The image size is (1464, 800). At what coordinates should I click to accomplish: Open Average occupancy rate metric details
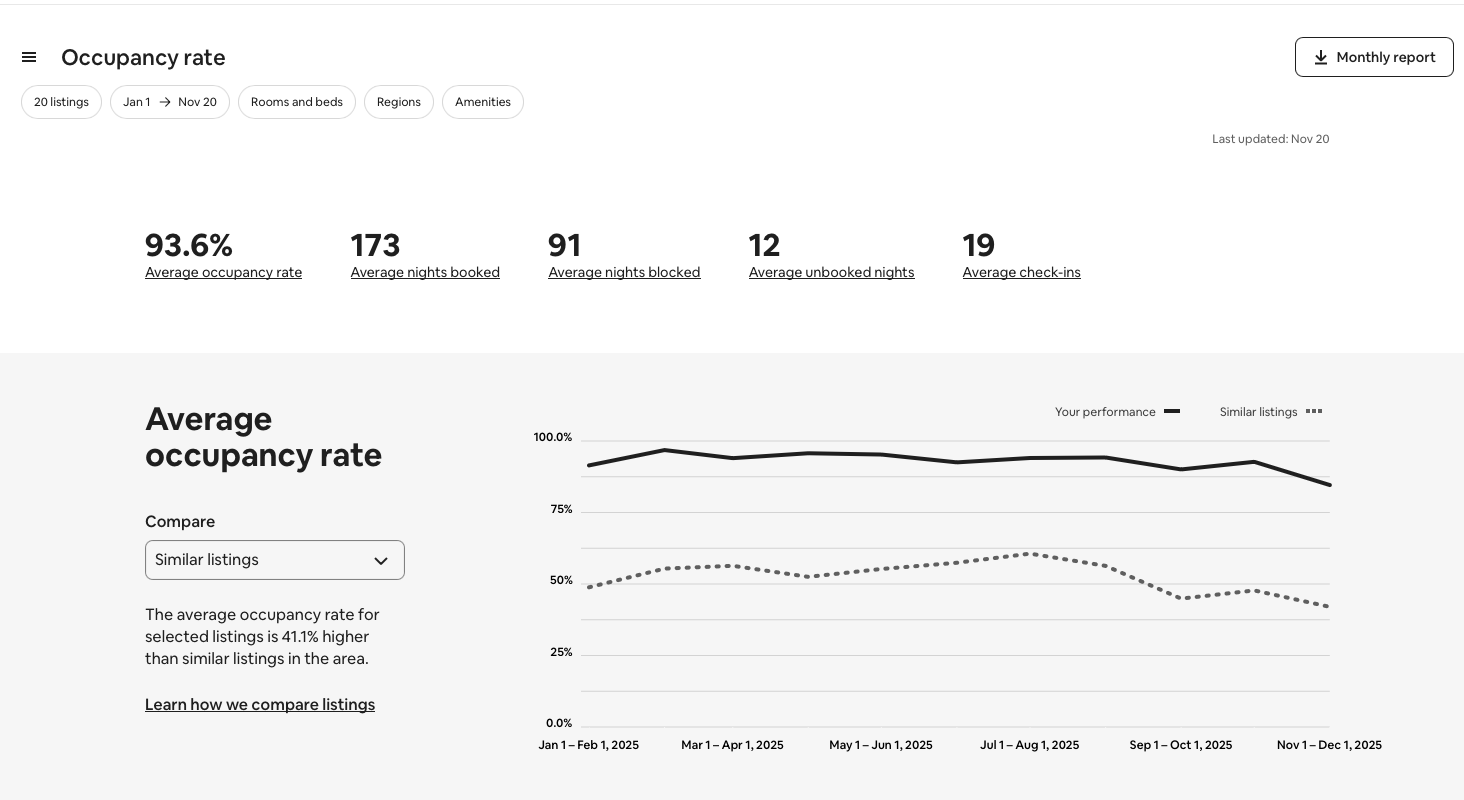click(x=223, y=272)
